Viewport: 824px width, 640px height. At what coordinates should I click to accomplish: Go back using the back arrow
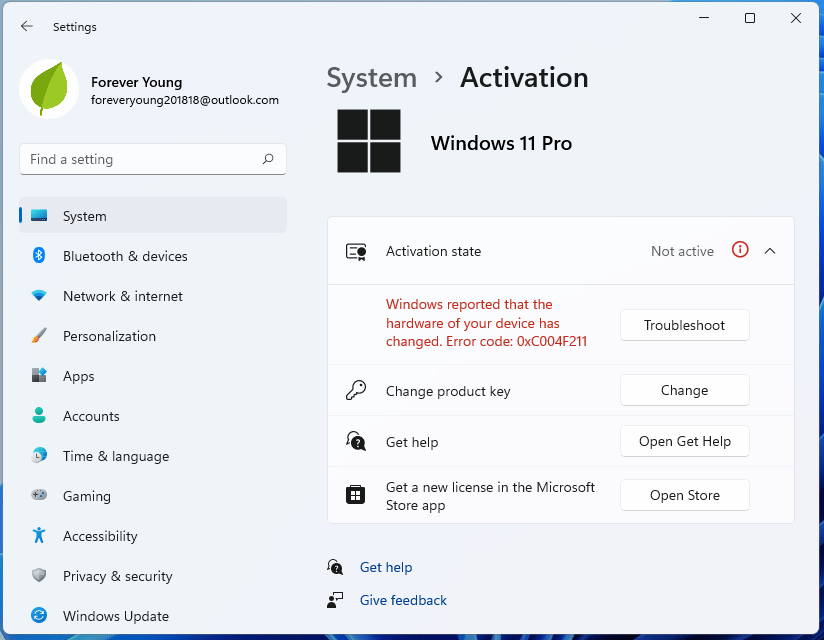(26, 26)
